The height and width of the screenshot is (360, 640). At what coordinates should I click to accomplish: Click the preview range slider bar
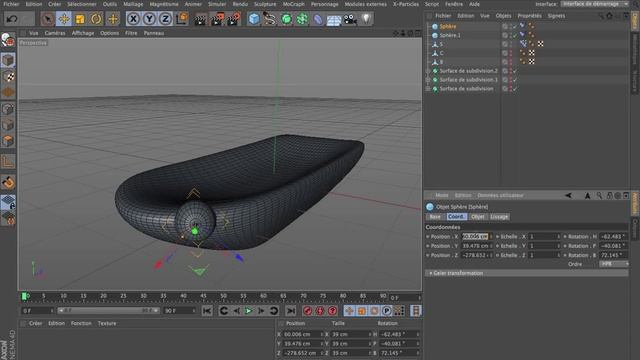(x=108, y=311)
